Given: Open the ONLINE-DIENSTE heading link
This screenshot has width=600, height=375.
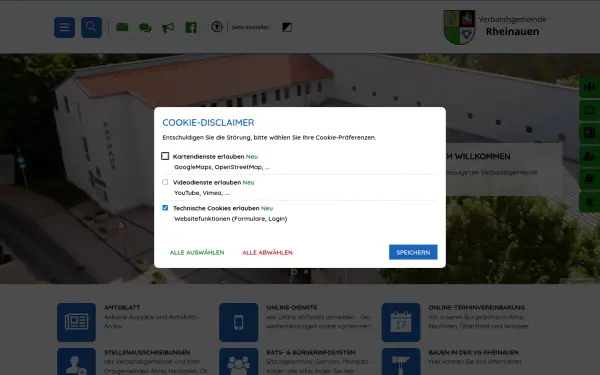Looking at the screenshot, I should pyautogui.click(x=292, y=307).
